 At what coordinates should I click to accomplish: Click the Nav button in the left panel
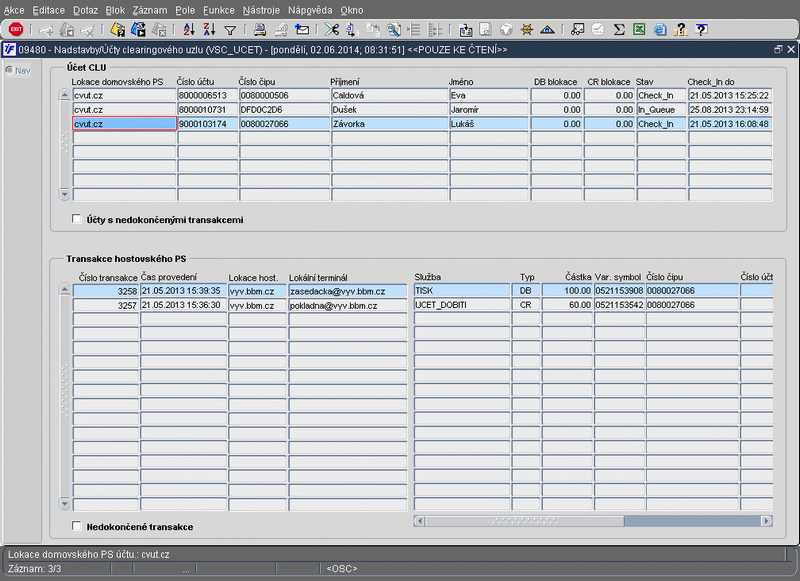pos(18,70)
